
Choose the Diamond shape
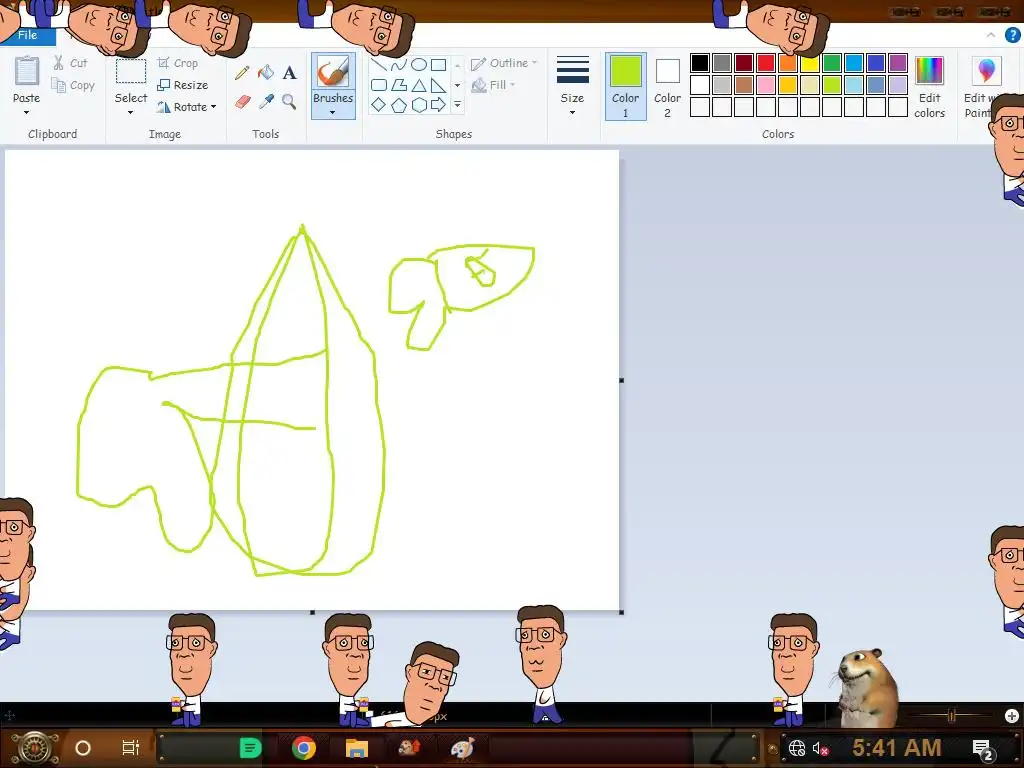coord(379,104)
